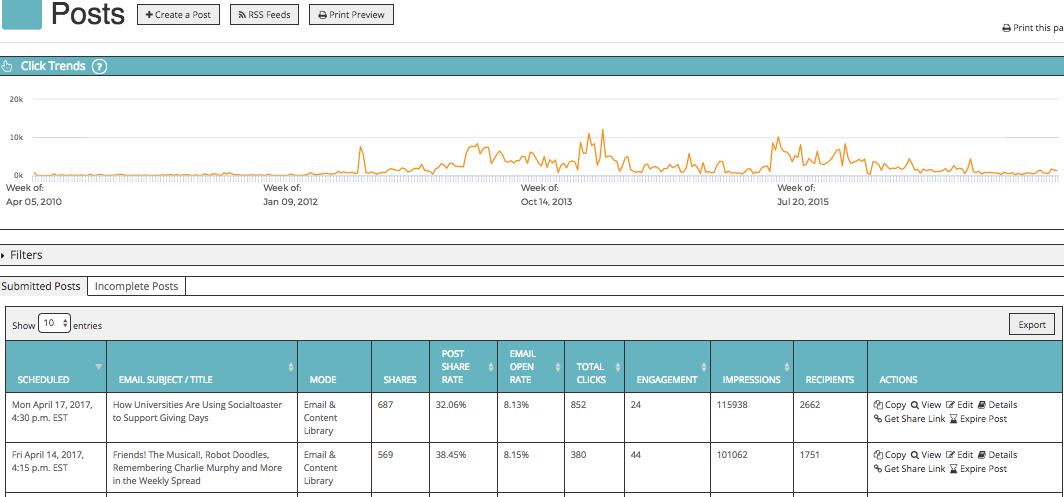Click the Export button

coord(1031,325)
